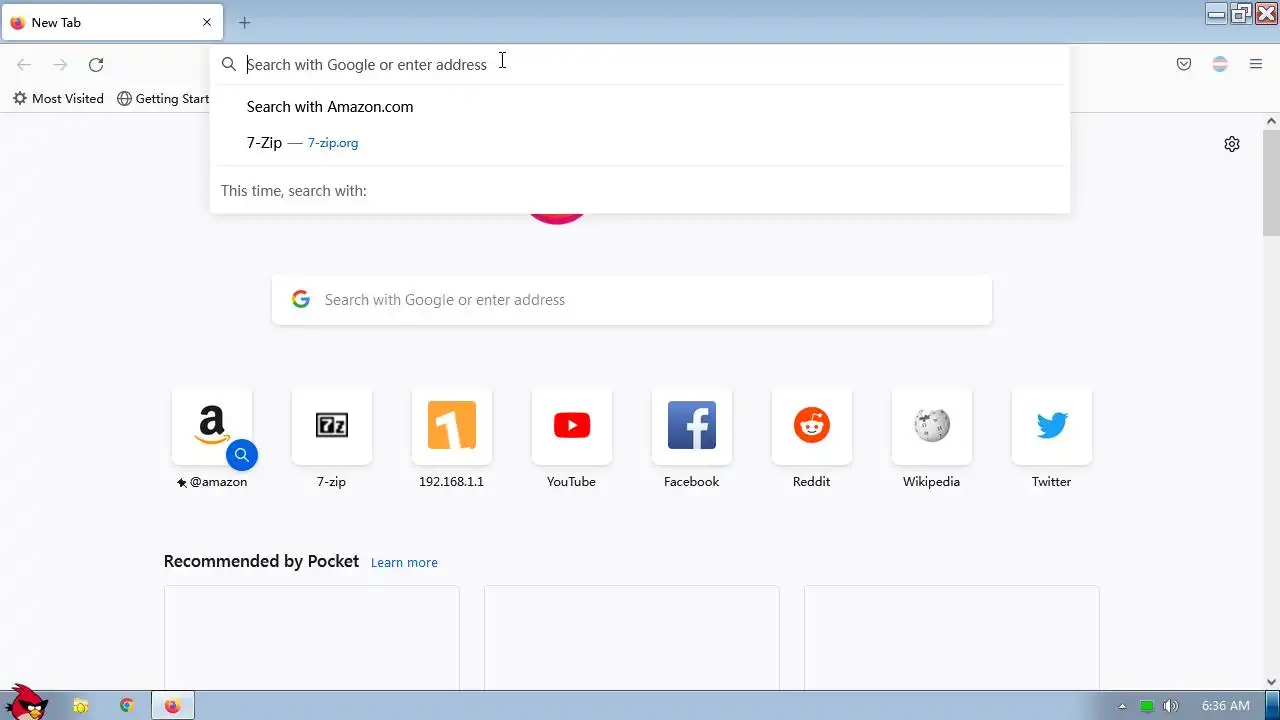Click the Reload page icon
The width and height of the screenshot is (1280, 720).
point(96,65)
